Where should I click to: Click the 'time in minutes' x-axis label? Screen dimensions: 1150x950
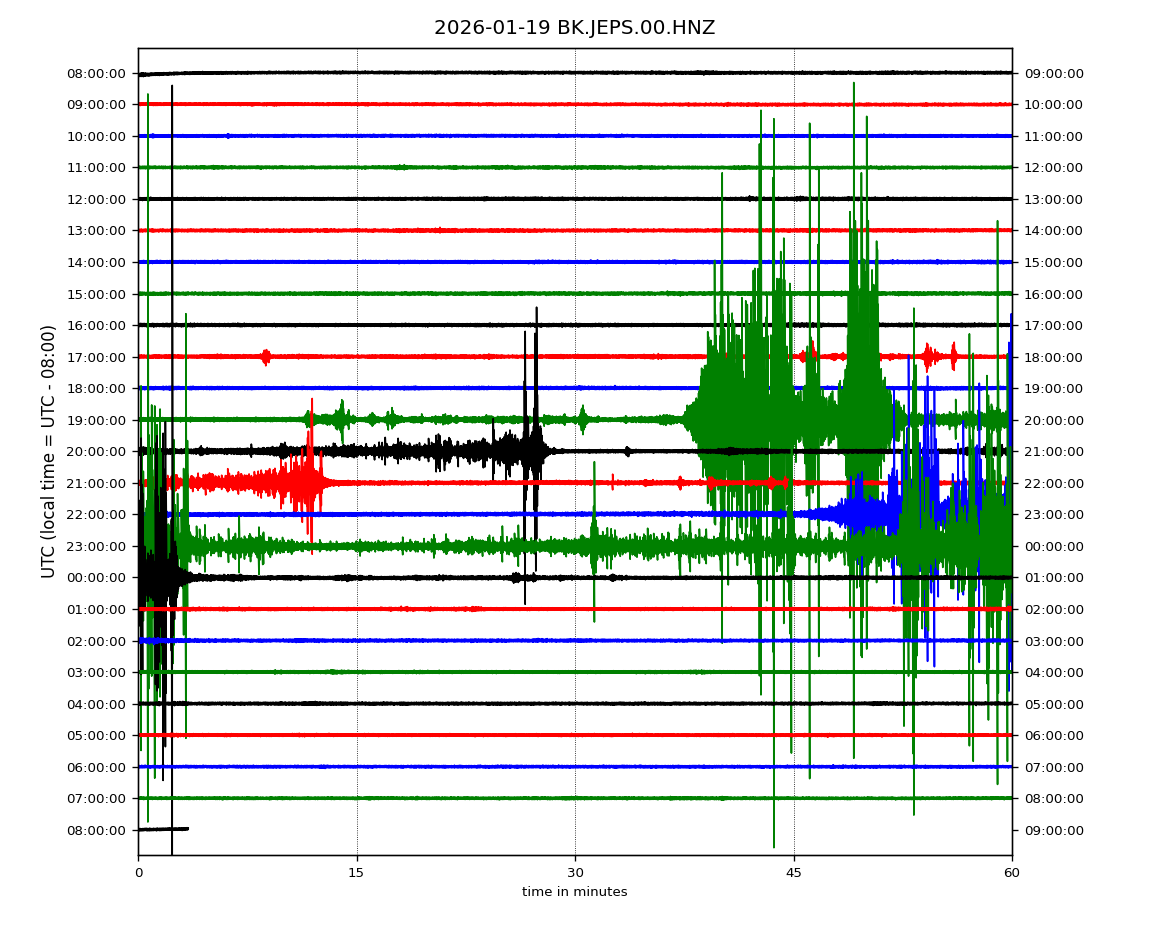(574, 892)
